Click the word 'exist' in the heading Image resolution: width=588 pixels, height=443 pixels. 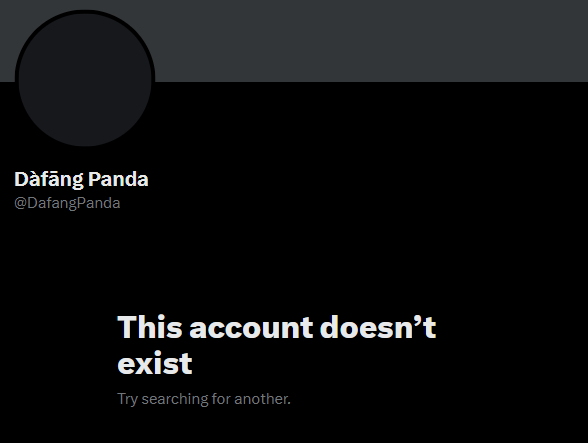pos(155,363)
